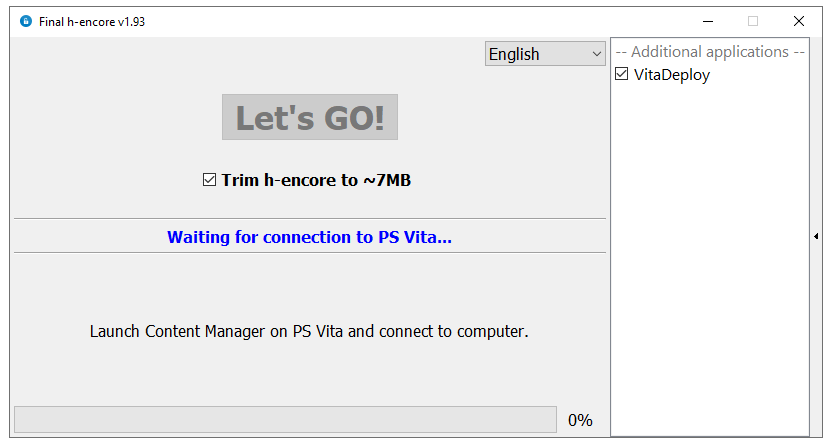Minimize the Final h-encore window
The width and height of the screenshot is (839, 447).
708,21
